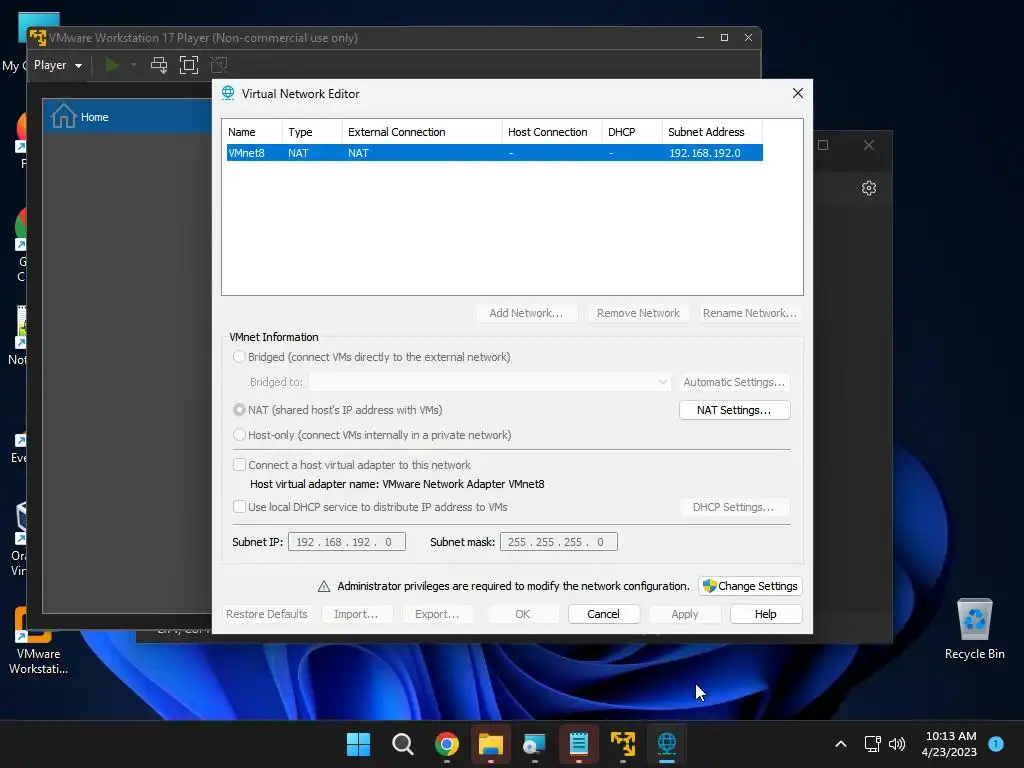Click the Unity mode toolbar icon
This screenshot has width=1024, height=768.
219,65
